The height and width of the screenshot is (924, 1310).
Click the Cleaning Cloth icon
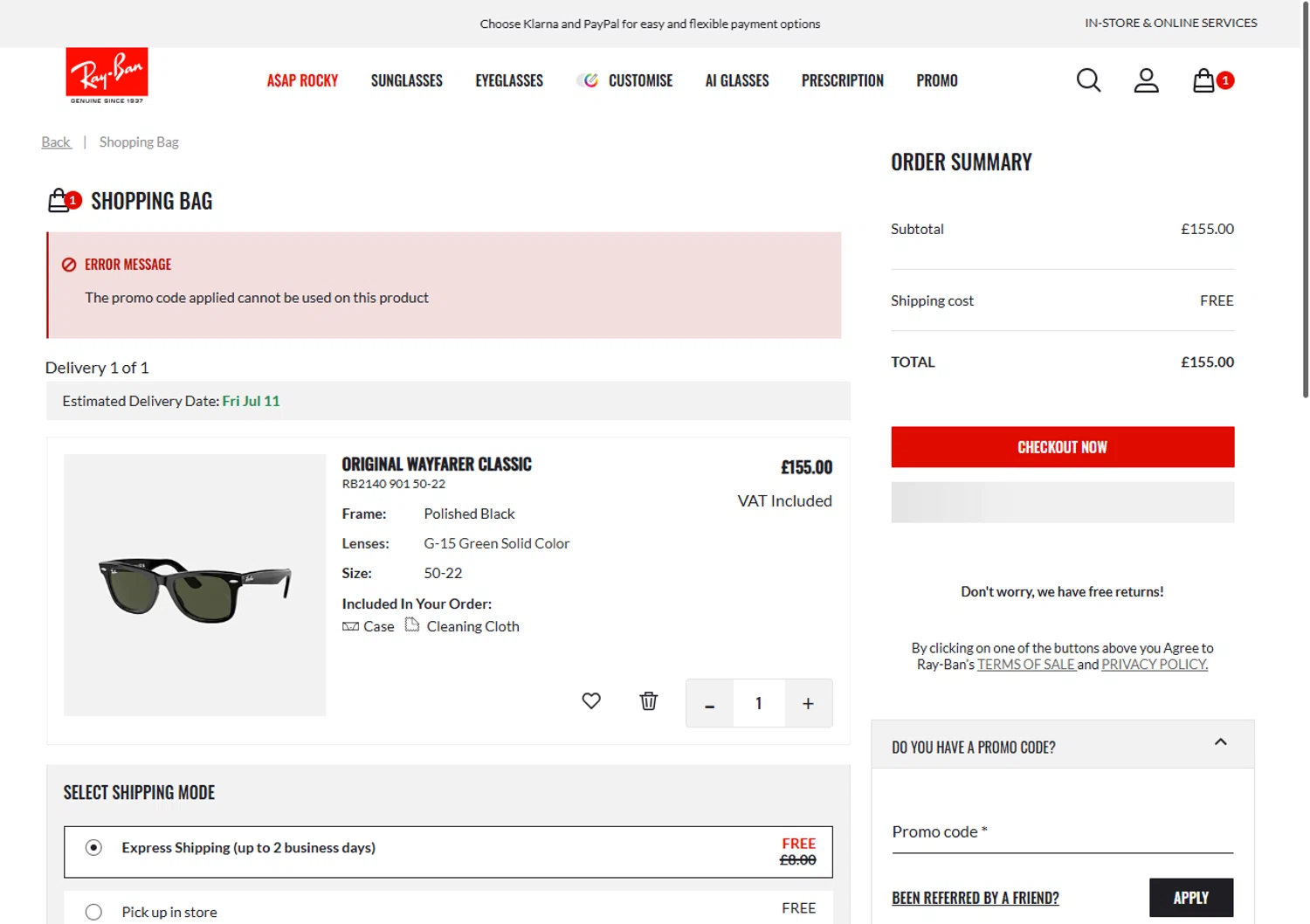pyautogui.click(x=412, y=624)
